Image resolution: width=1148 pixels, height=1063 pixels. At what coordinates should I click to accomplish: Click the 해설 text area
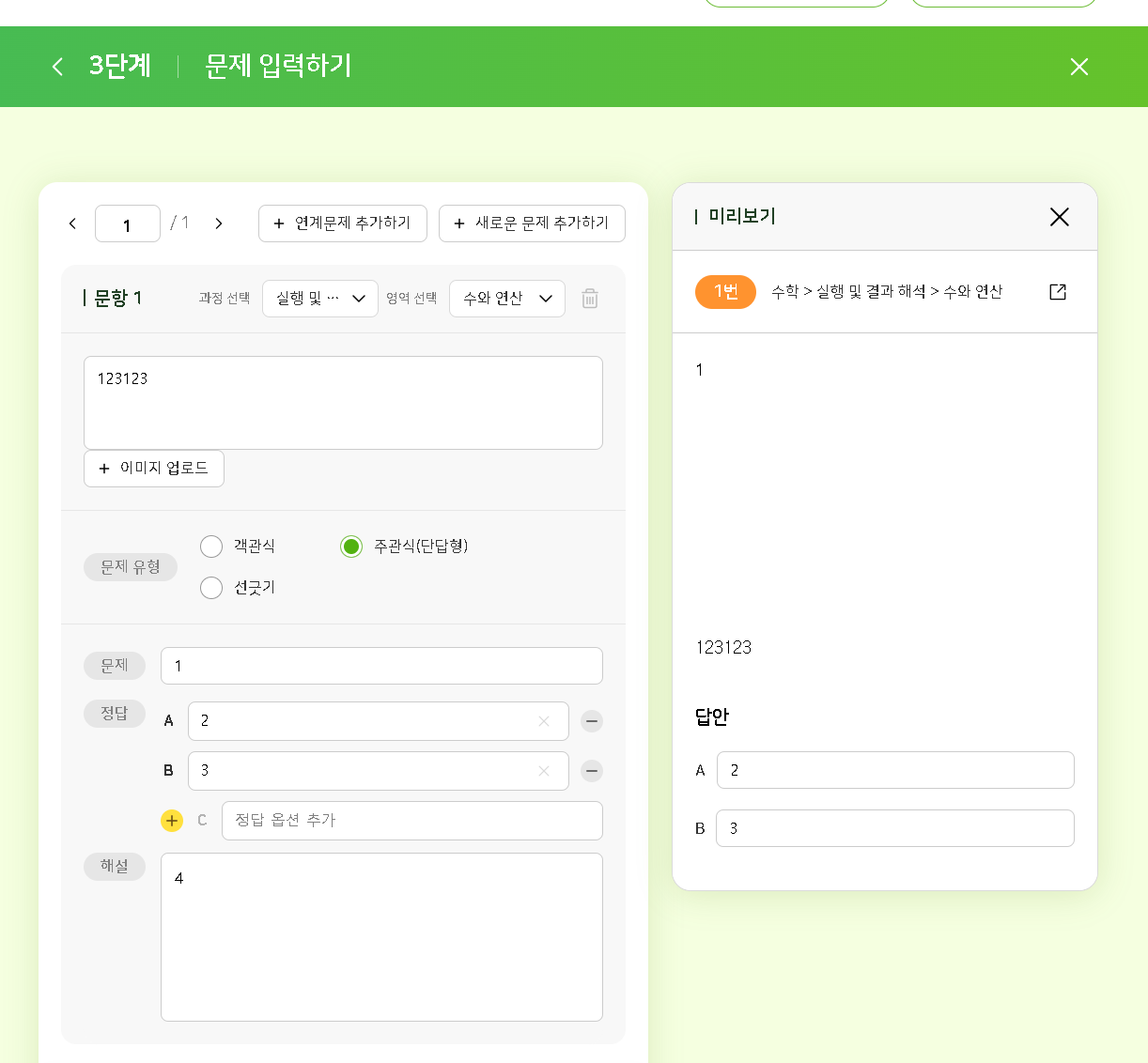381,937
